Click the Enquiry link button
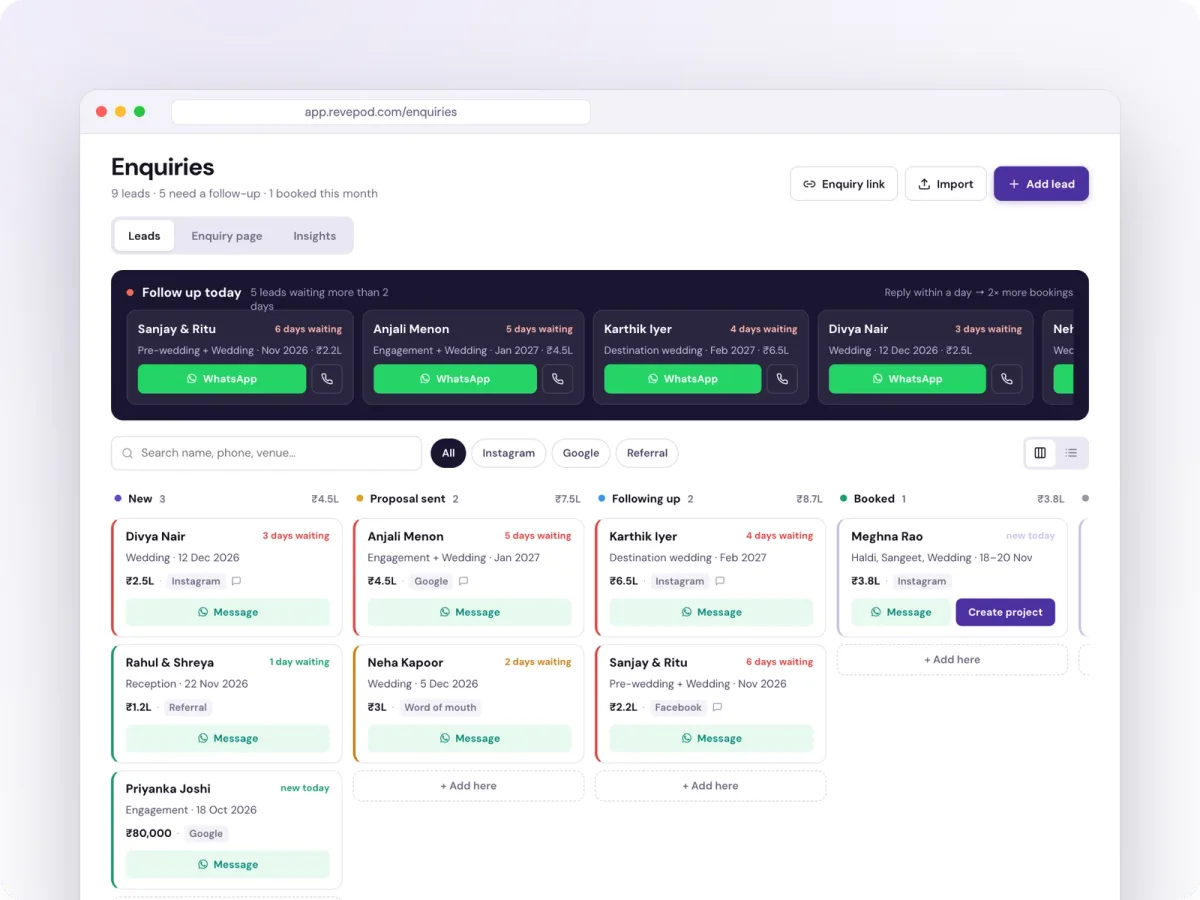The height and width of the screenshot is (900, 1200). (844, 184)
